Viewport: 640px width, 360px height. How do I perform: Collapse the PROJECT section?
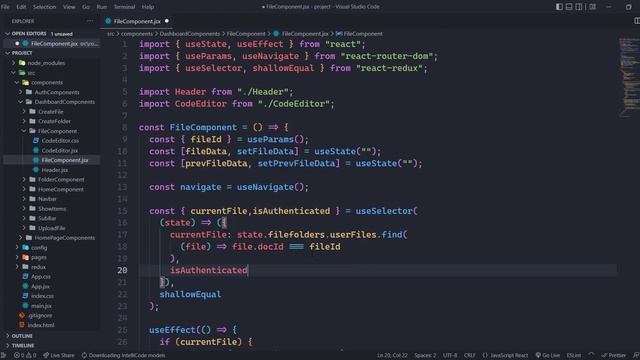pos(18,53)
